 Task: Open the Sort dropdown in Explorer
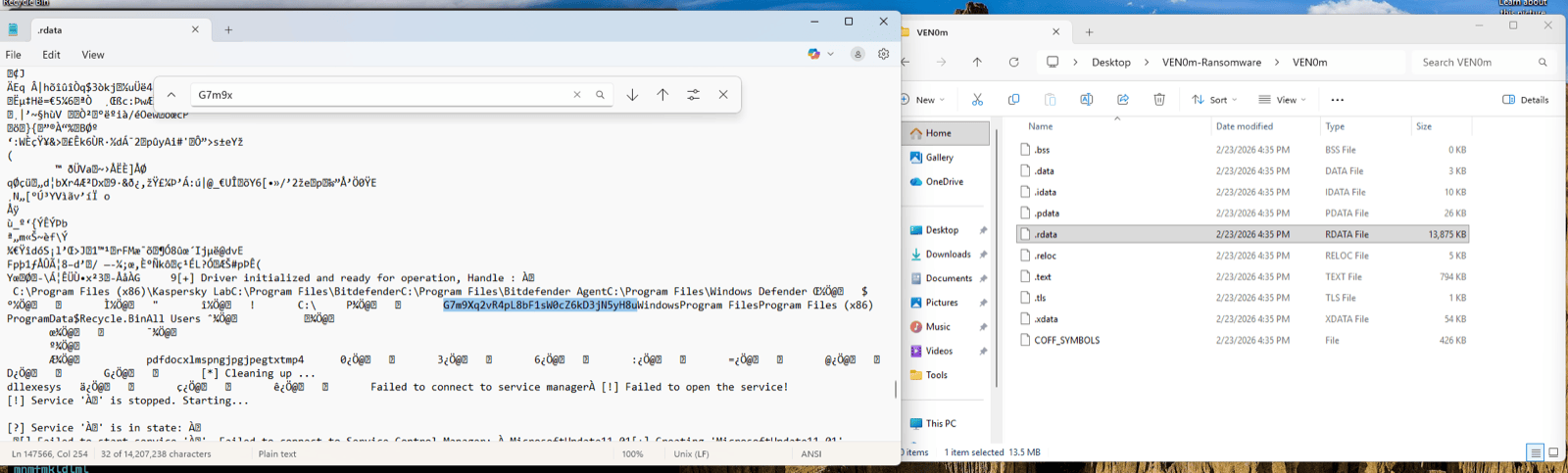click(1214, 100)
